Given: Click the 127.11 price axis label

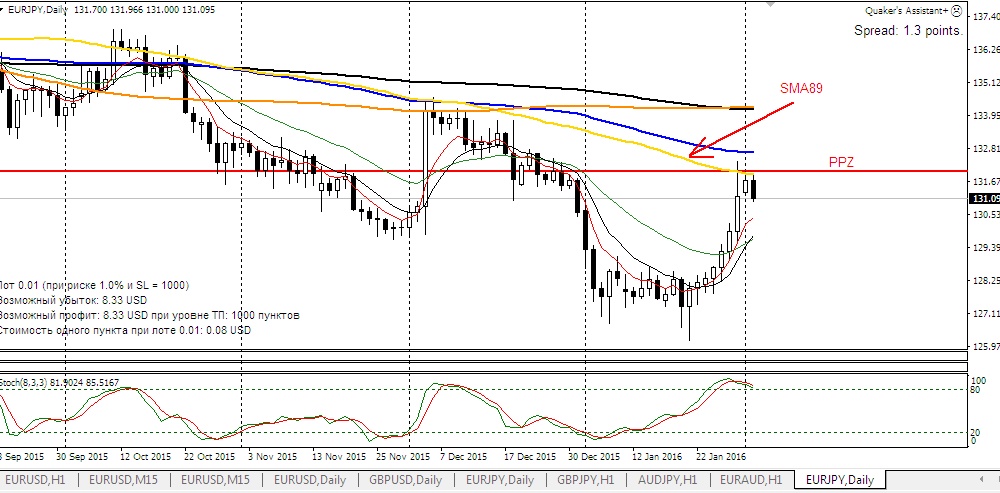Looking at the screenshot, I should click(x=986, y=314).
